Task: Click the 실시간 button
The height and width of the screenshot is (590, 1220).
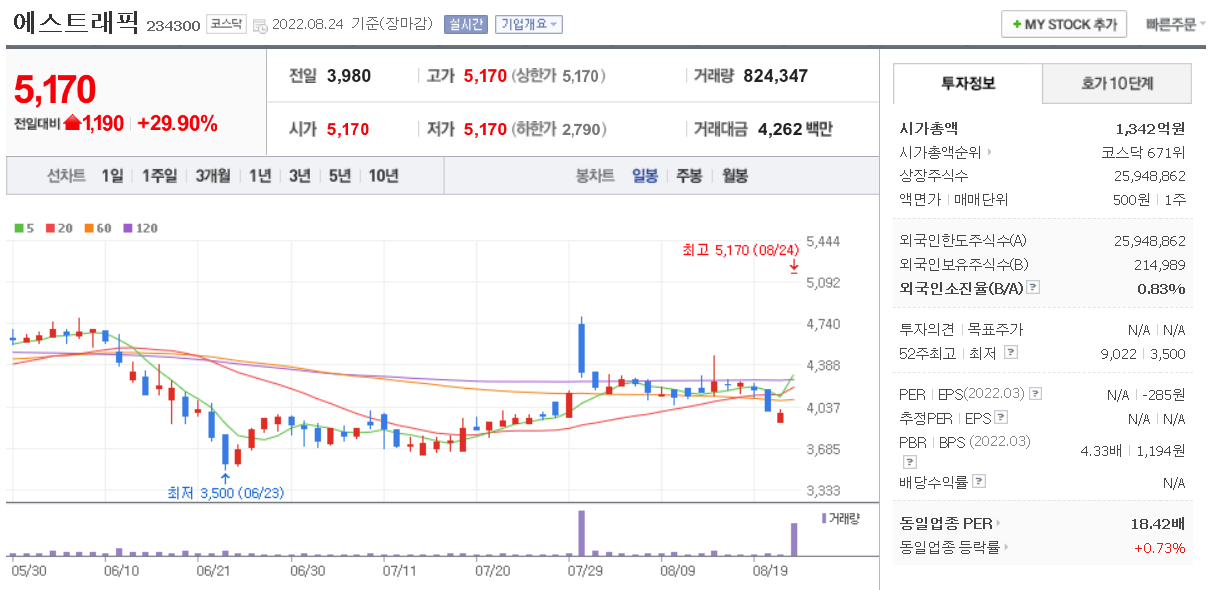Action: click(465, 24)
